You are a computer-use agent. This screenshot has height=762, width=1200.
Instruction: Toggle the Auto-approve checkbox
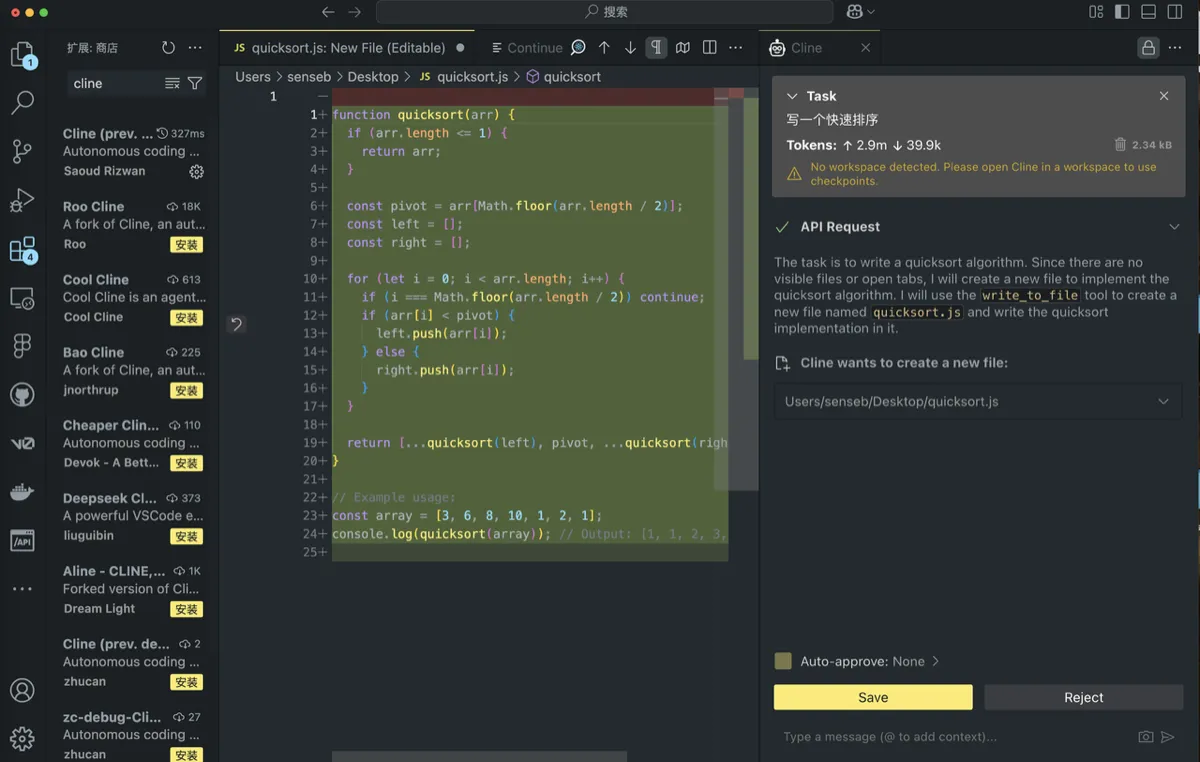click(783, 661)
